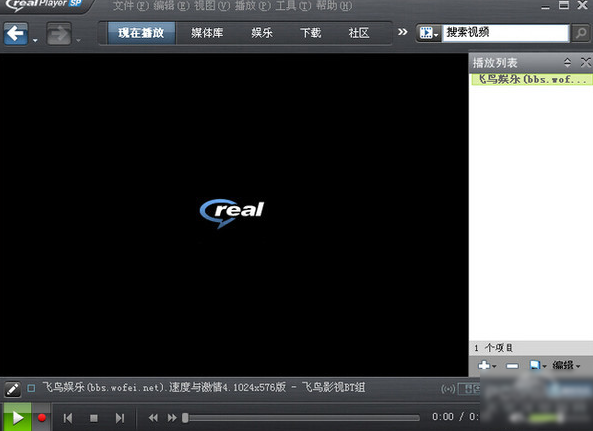The image size is (593, 431).
Task: Click the magnifier search button
Action: (581, 33)
